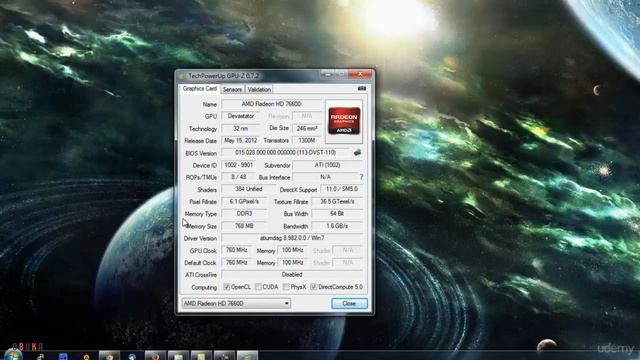The height and width of the screenshot is (360, 640).
Task: Click the Bus Width value 64 Bit
Action: [337, 213]
